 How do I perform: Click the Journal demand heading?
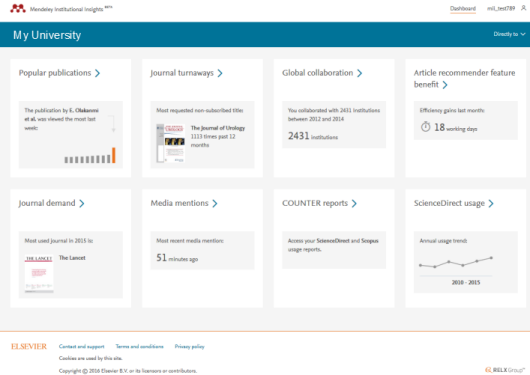[x=47, y=203]
